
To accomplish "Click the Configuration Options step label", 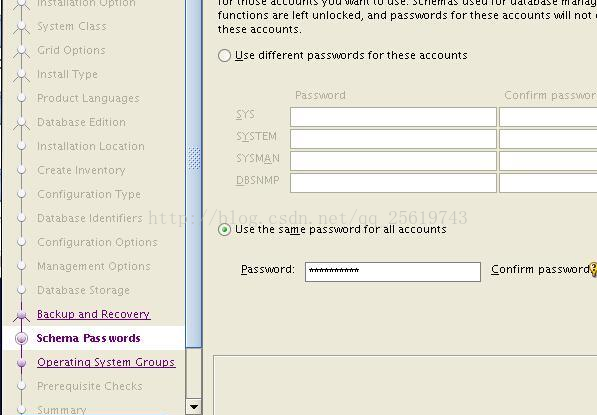I will coord(97,242).
